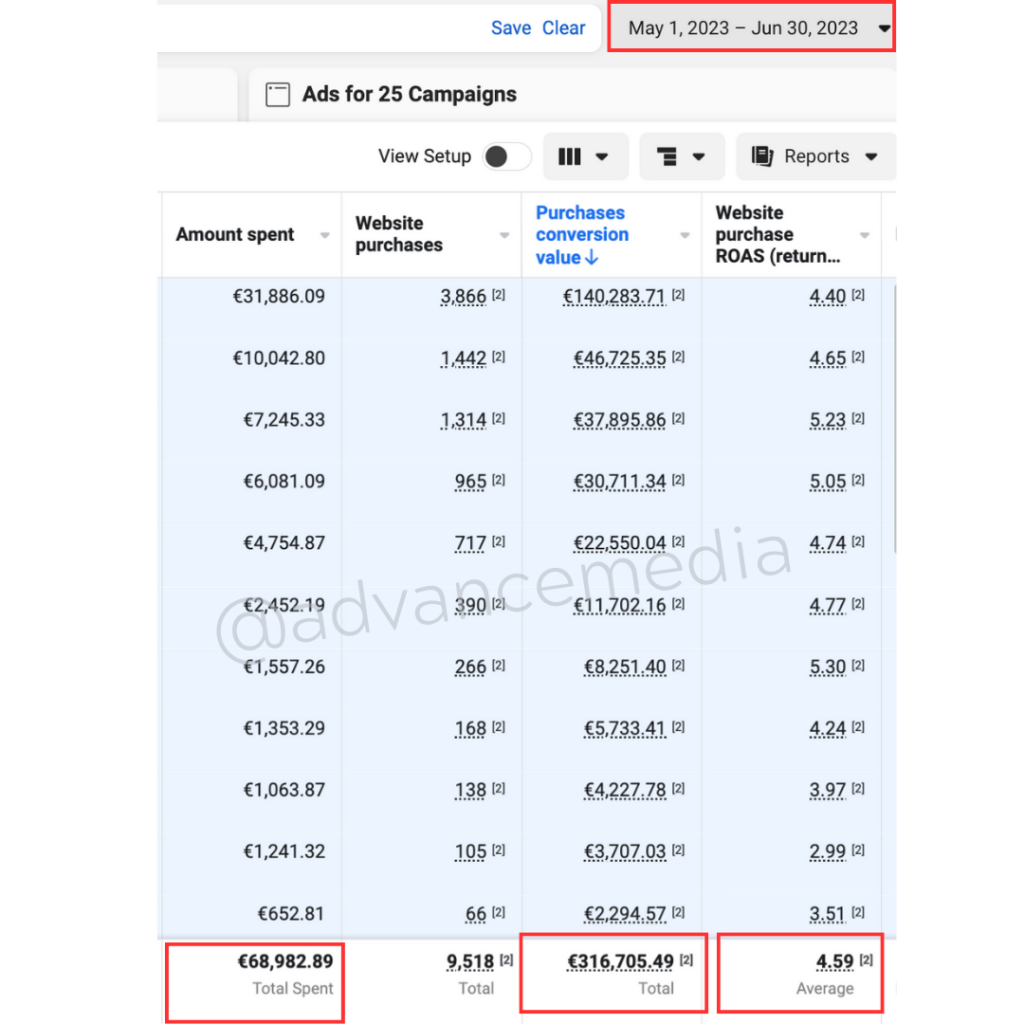Click the sort arrow on Purchases conversion value
Screen dimensions: 1024x1024
click(592, 258)
